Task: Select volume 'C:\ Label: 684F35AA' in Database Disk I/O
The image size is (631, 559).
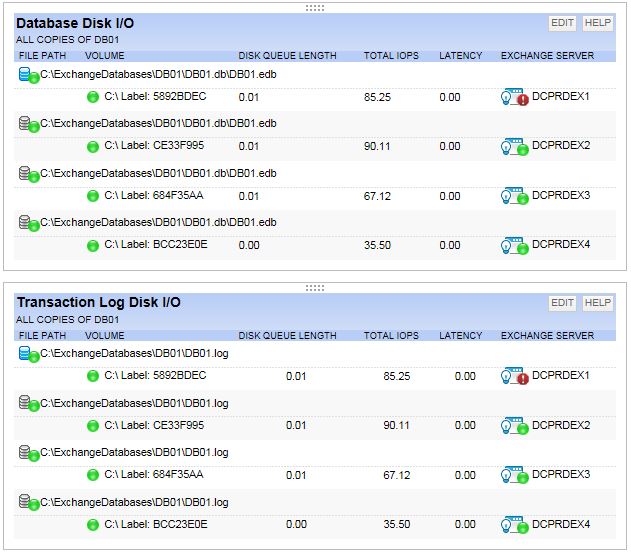Action: pyautogui.click(x=154, y=195)
